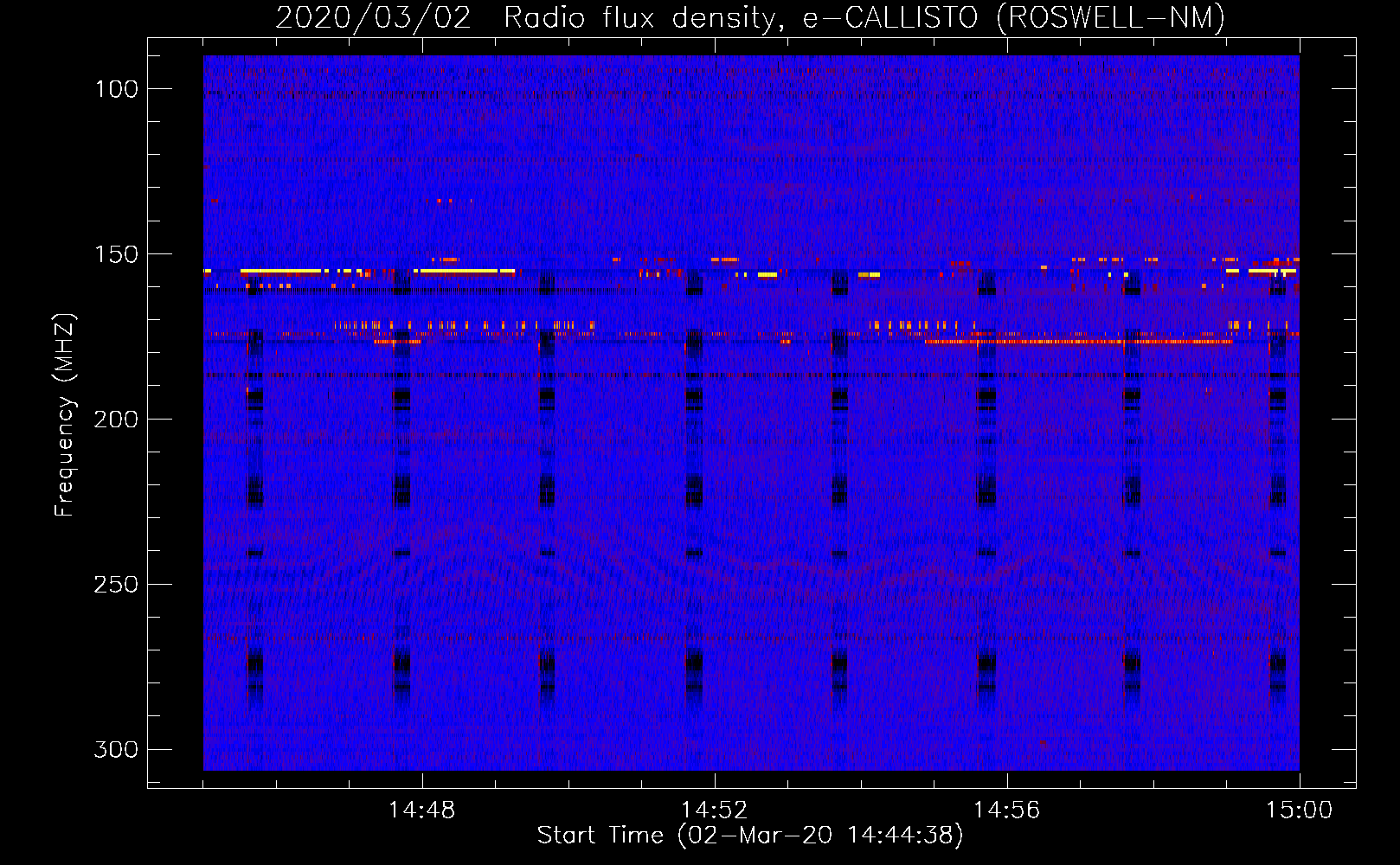Click the 150 frequency tick label
The image size is (1400, 865).
tap(116, 254)
